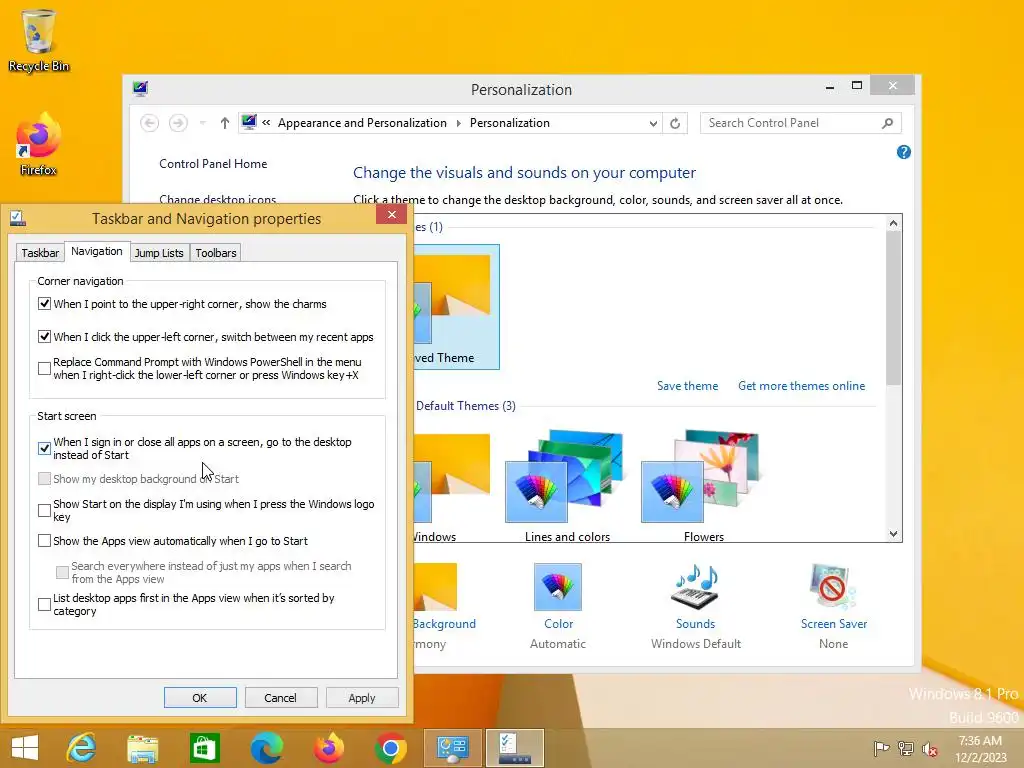
Task: Select the Lines and colors theme
Action: (567, 487)
